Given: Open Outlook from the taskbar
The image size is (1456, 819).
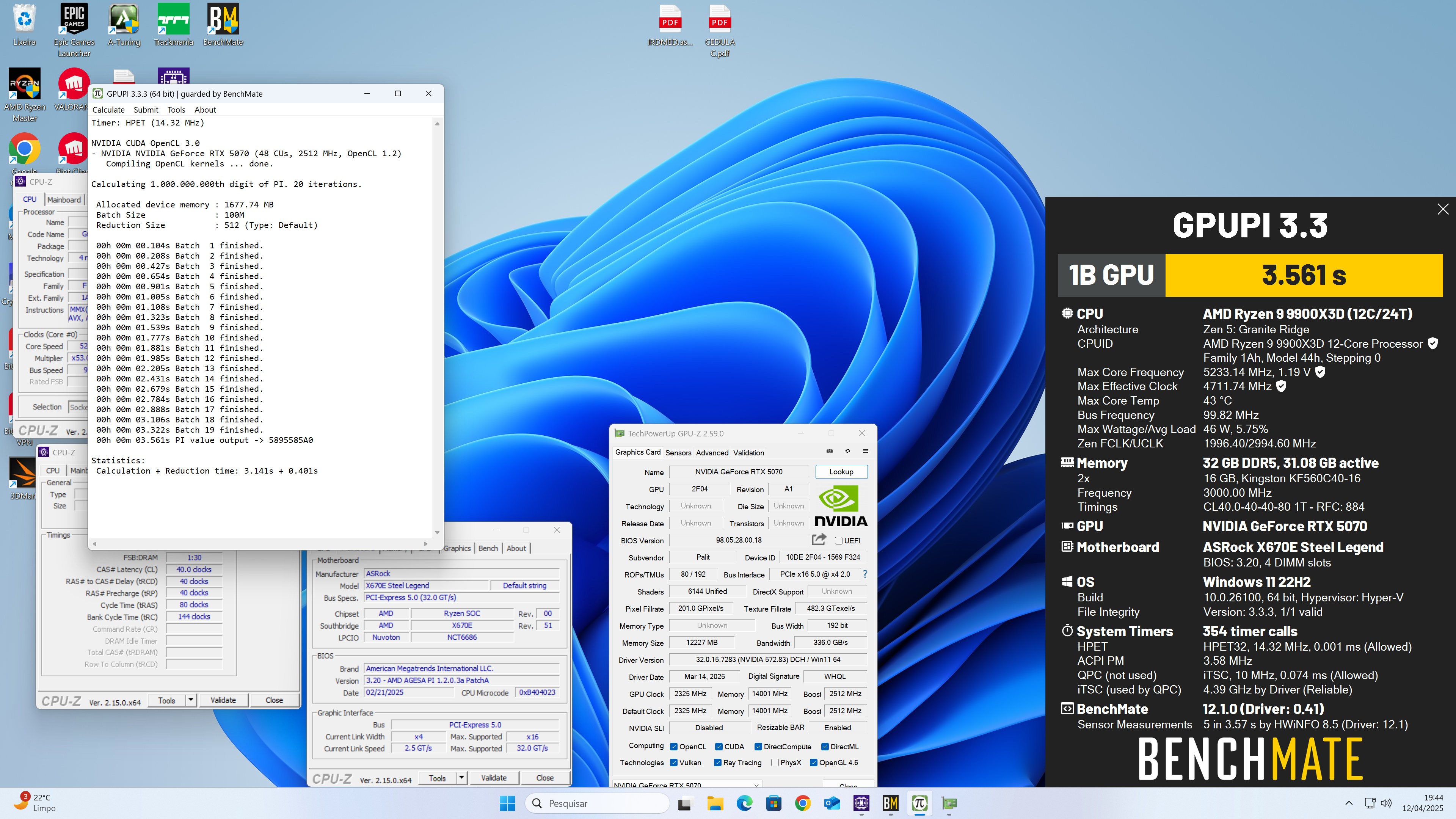Looking at the screenshot, I should (832, 803).
